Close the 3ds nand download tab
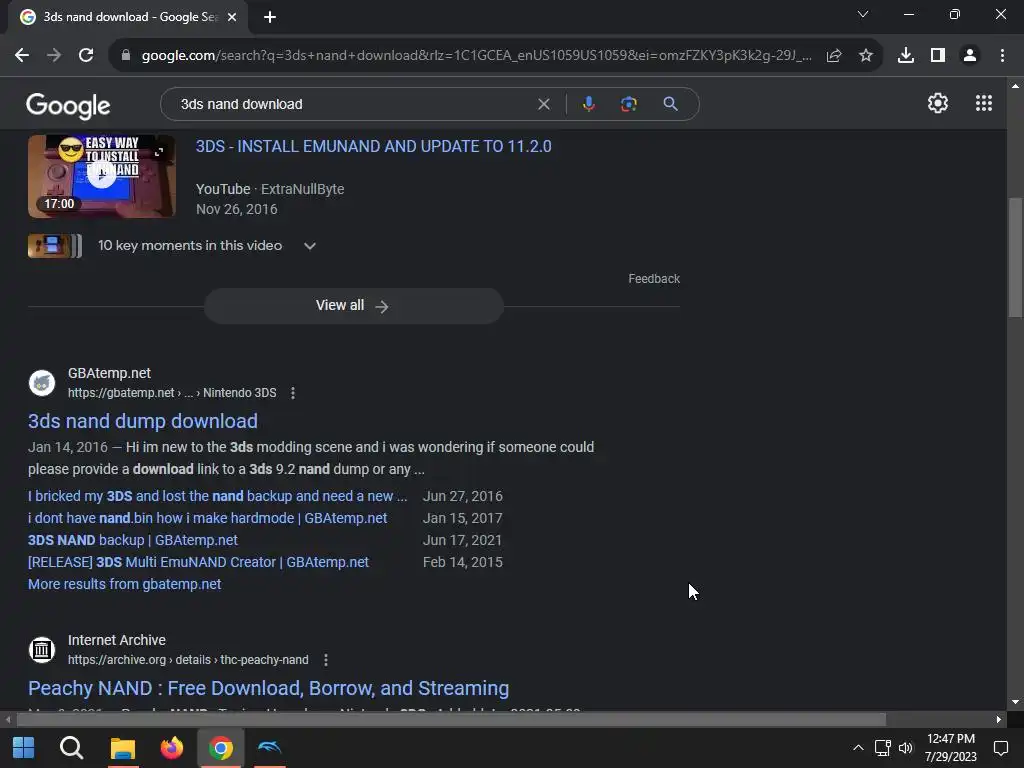This screenshot has width=1024, height=768. [x=232, y=17]
